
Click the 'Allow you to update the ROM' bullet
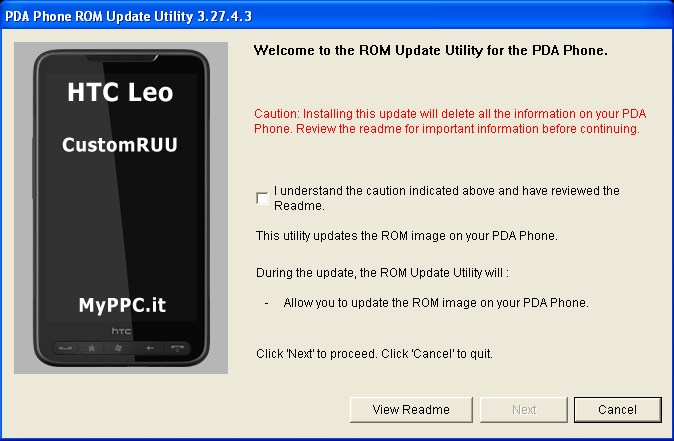click(x=436, y=303)
